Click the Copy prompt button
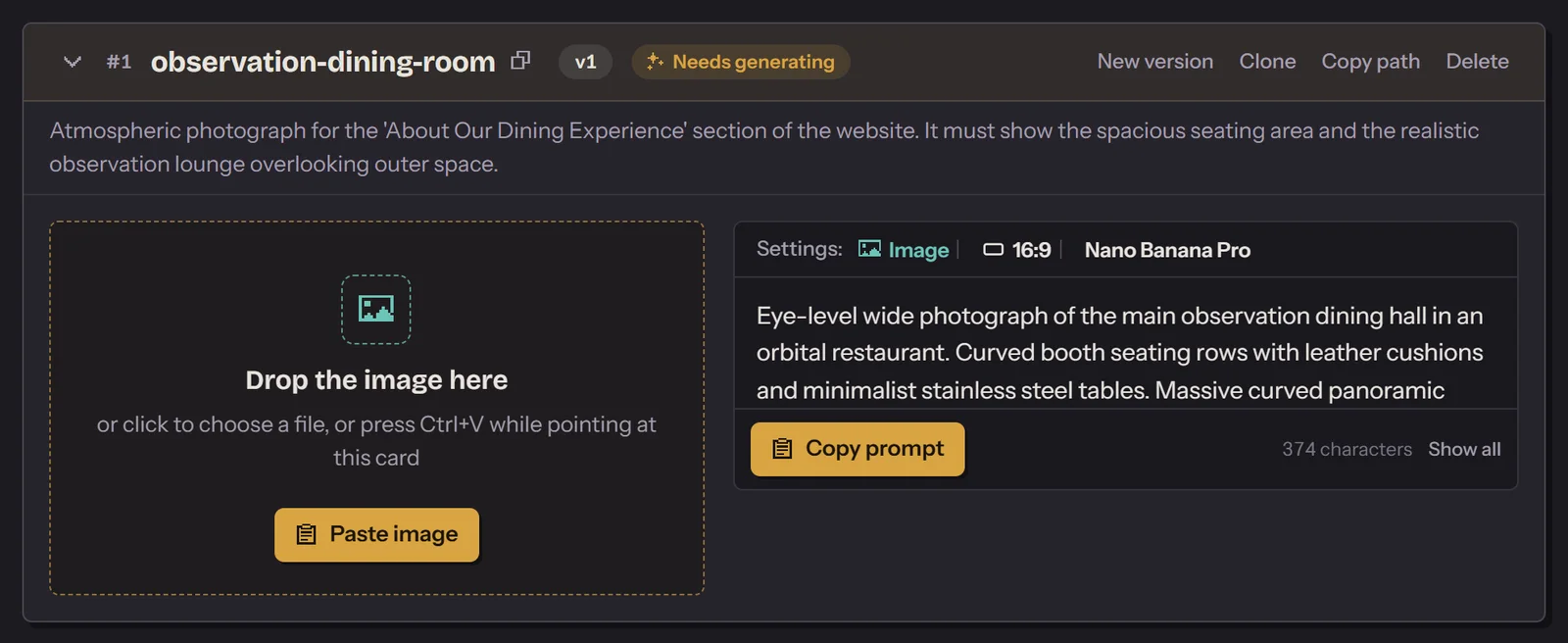Viewport: 1568px width, 643px height. coord(857,449)
